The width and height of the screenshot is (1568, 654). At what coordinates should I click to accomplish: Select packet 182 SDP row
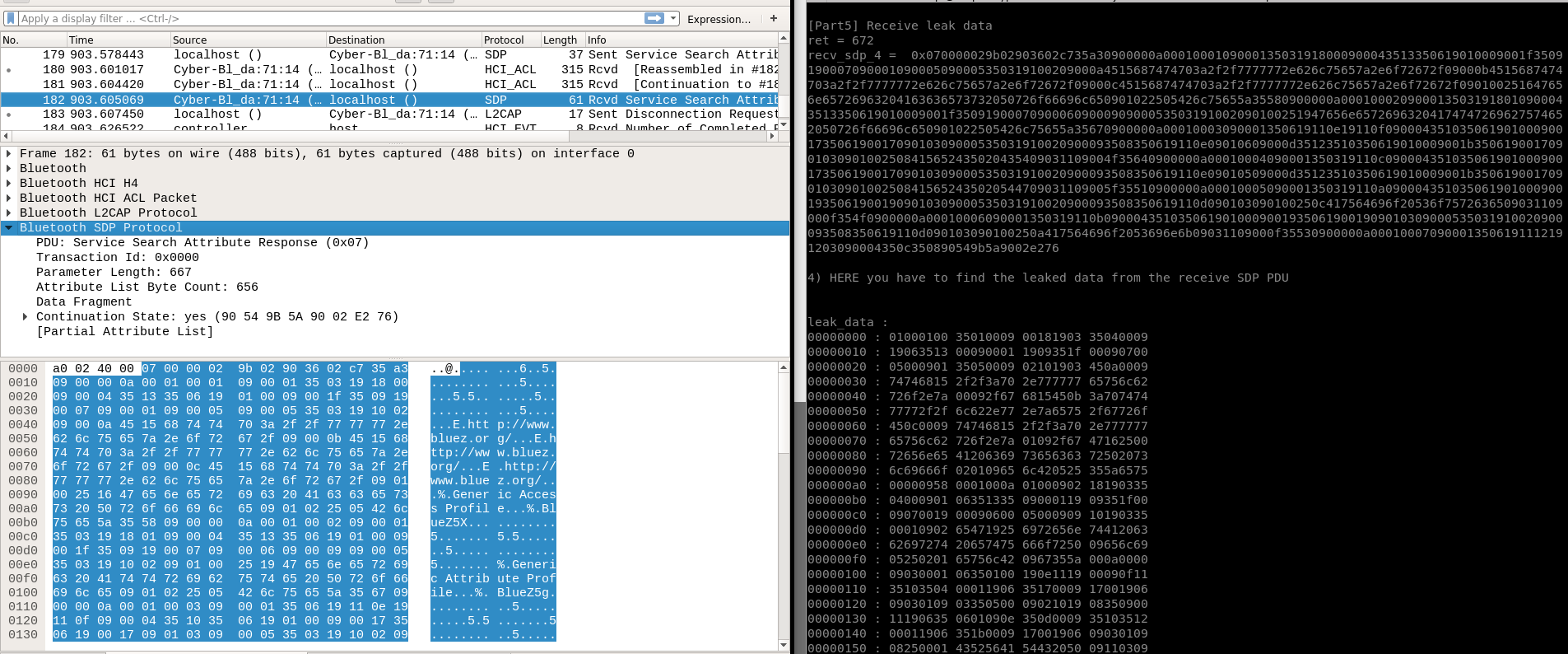coord(389,100)
